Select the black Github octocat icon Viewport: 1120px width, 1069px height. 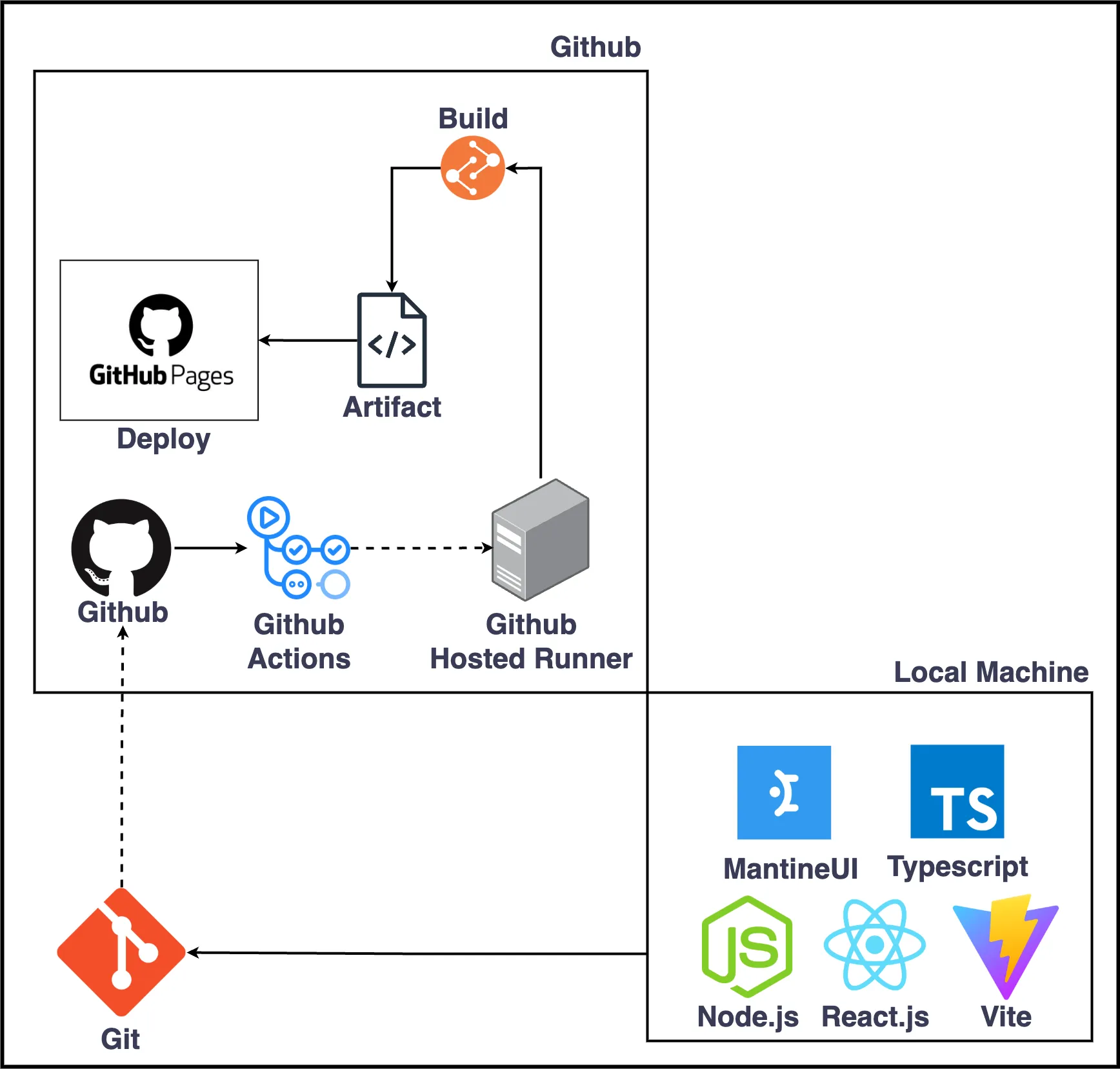pos(121,547)
